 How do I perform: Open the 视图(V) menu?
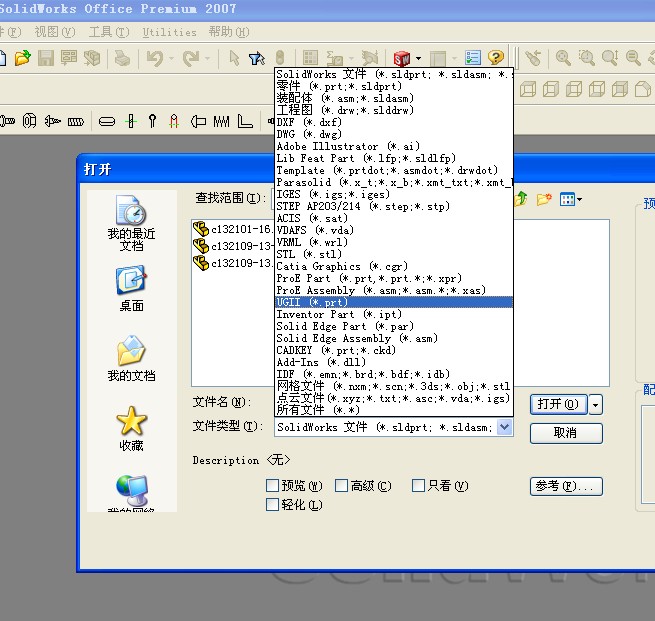pyautogui.click(x=55, y=32)
